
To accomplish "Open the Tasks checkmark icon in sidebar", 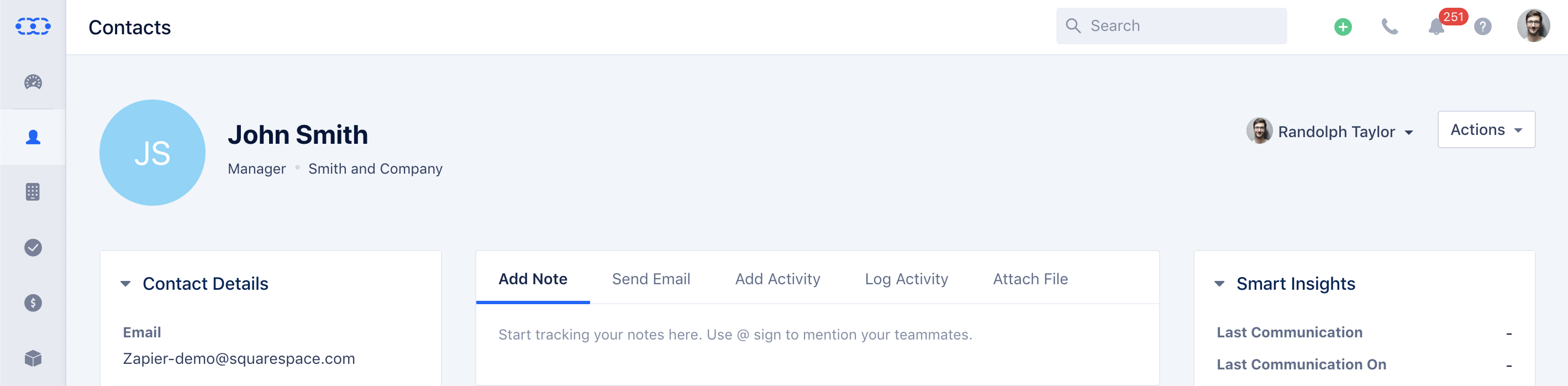I will point(33,247).
